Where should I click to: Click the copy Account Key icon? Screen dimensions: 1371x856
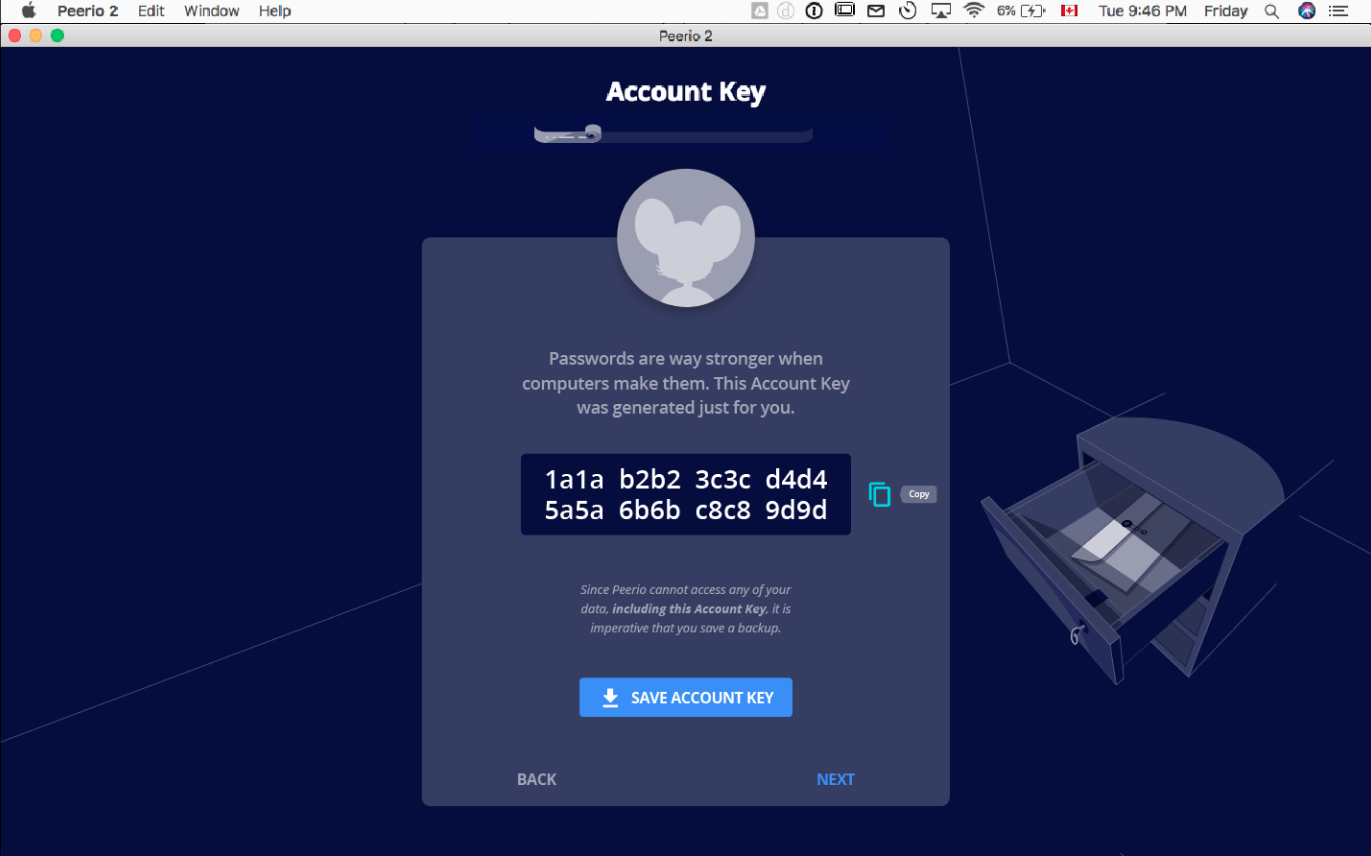tap(880, 494)
